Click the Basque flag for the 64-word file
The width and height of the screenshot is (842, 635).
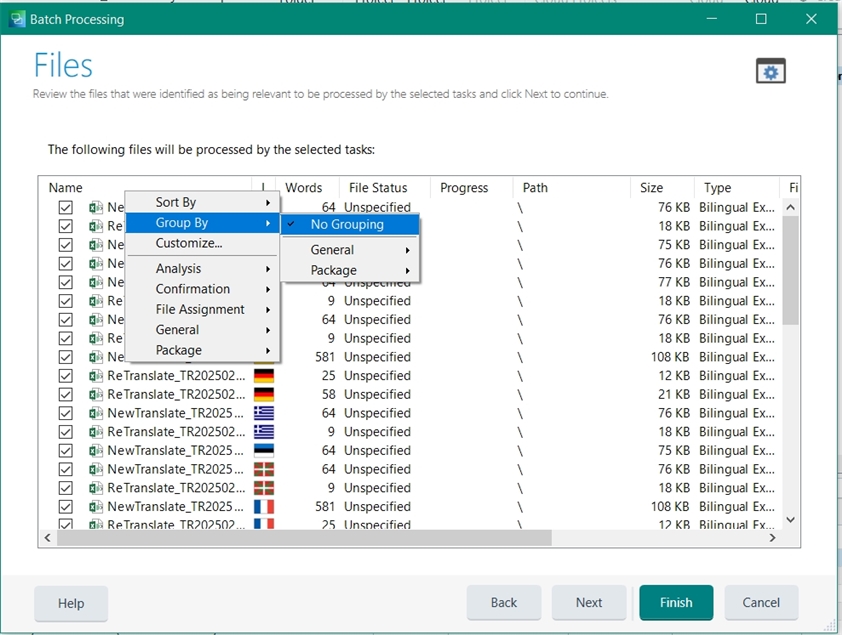pos(264,470)
